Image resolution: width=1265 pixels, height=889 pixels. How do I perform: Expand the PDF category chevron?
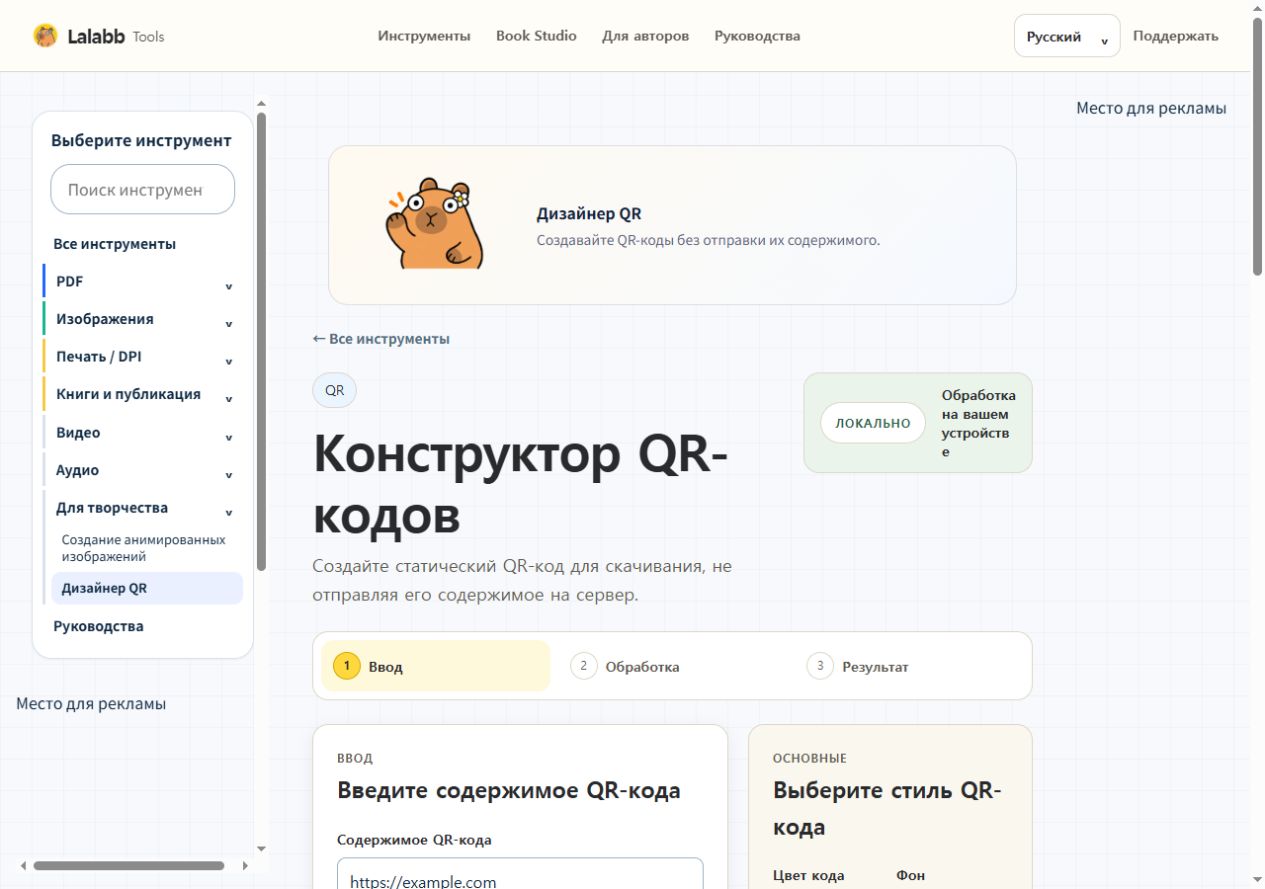tap(229, 286)
